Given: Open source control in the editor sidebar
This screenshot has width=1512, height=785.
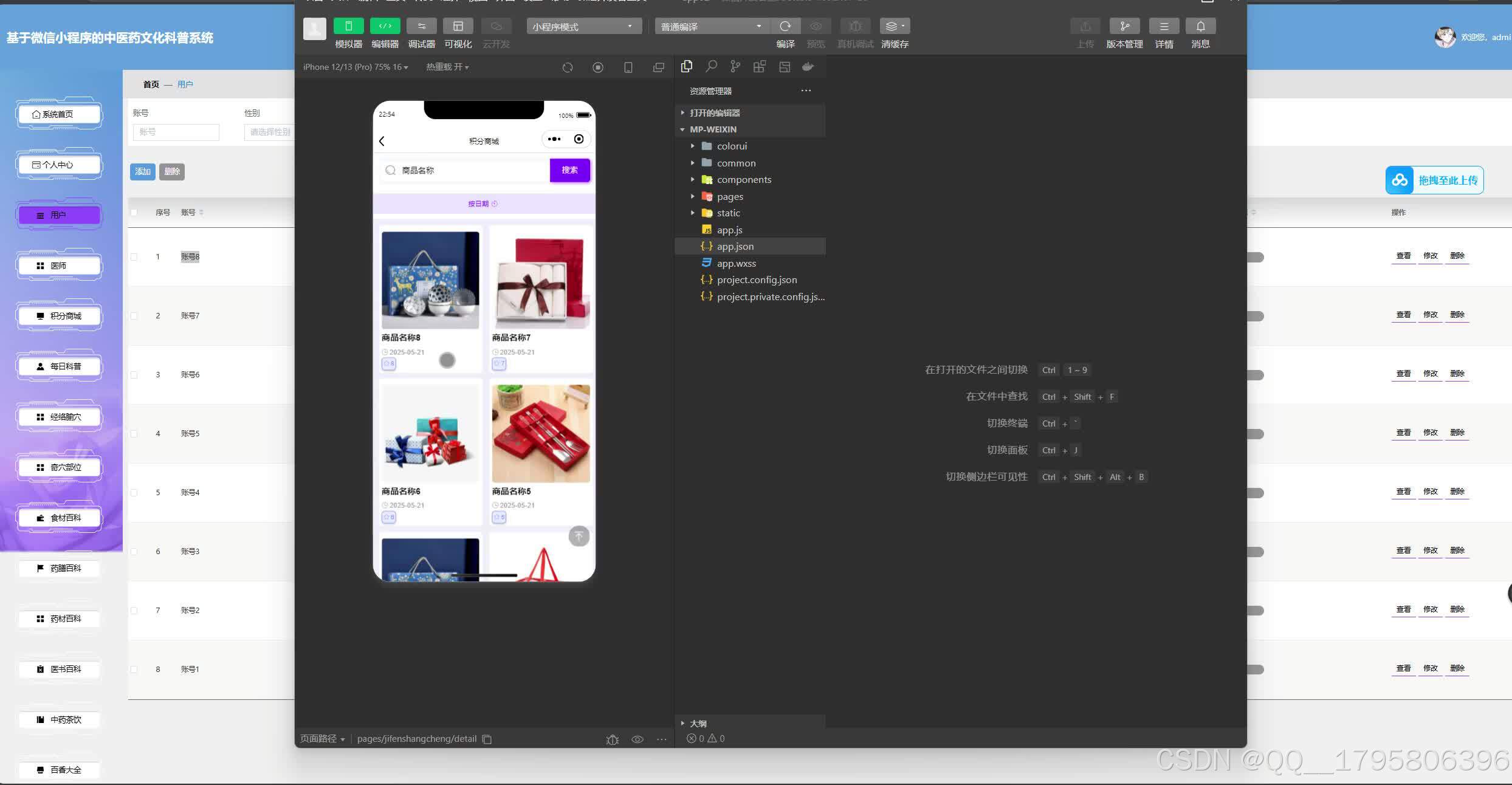Looking at the screenshot, I should tap(735, 67).
